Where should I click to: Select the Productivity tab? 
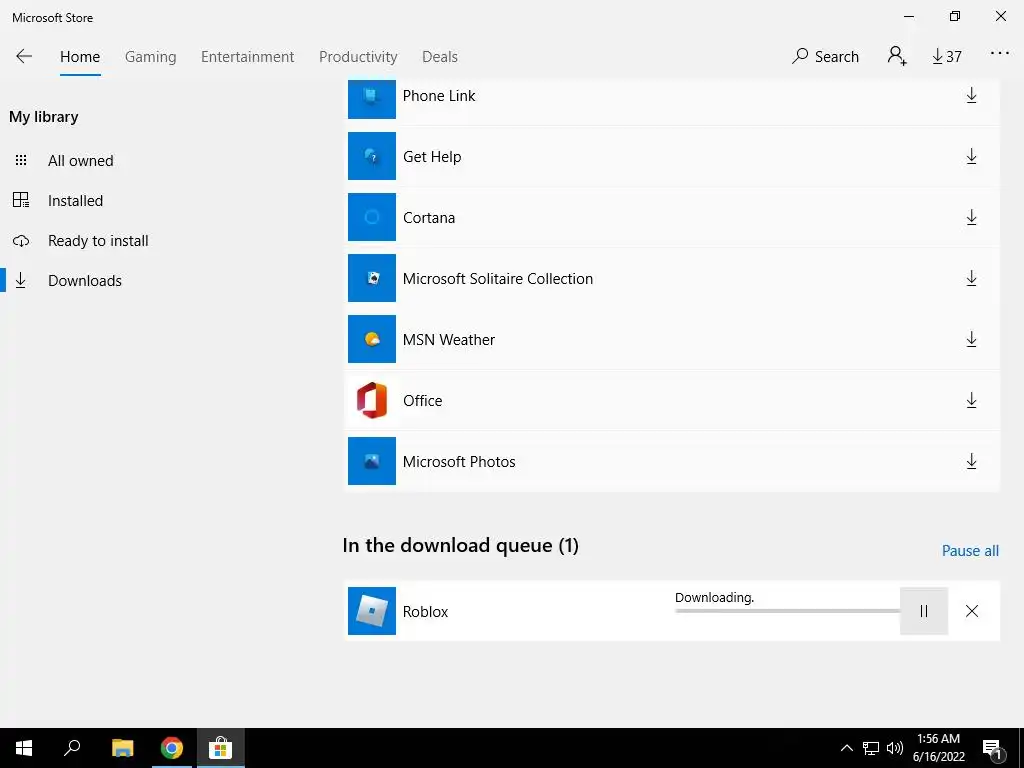358,57
